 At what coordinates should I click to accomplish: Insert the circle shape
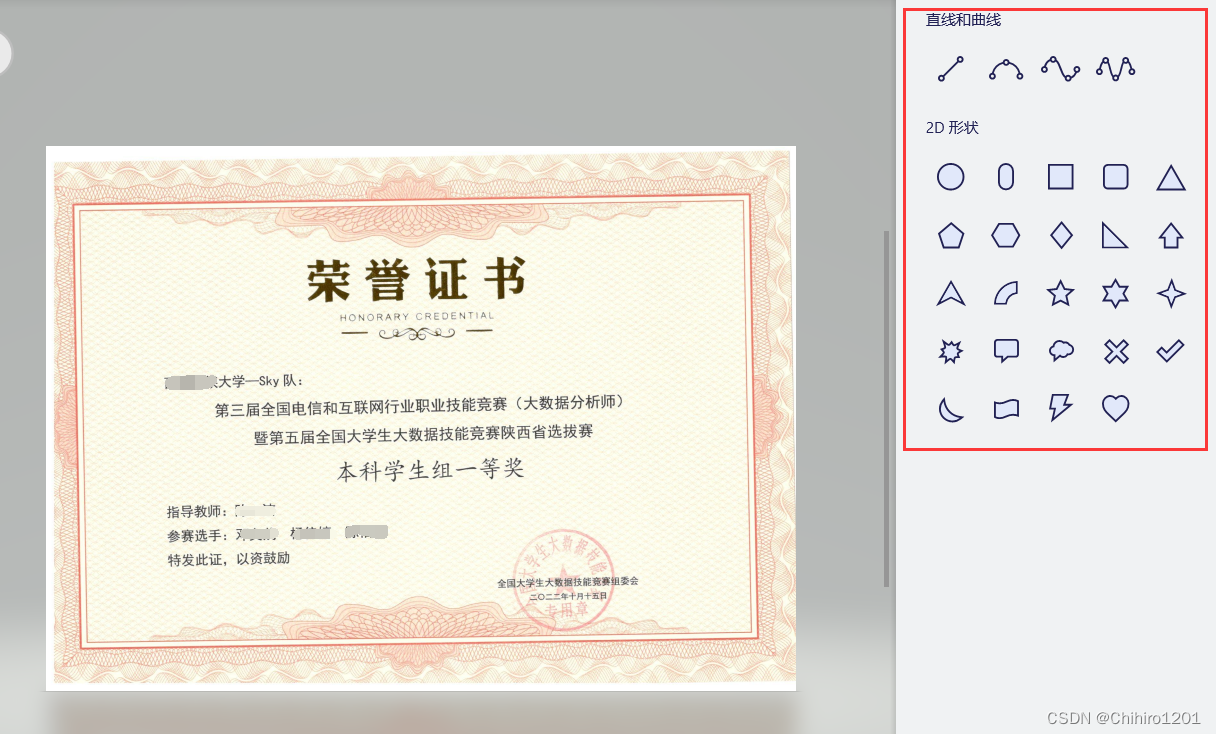[x=951, y=178]
